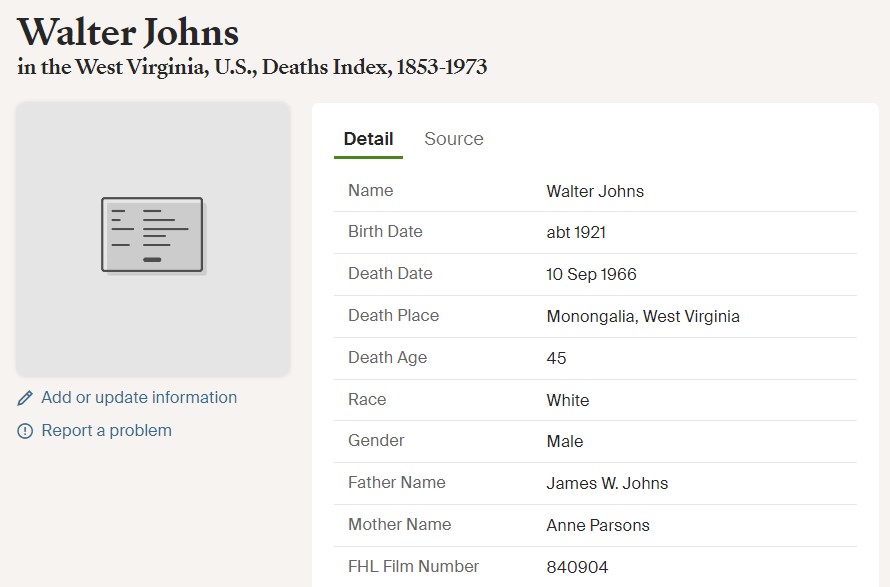This screenshot has width=890, height=587.
Task: Click the Walter Johns page heading
Action: (128, 32)
